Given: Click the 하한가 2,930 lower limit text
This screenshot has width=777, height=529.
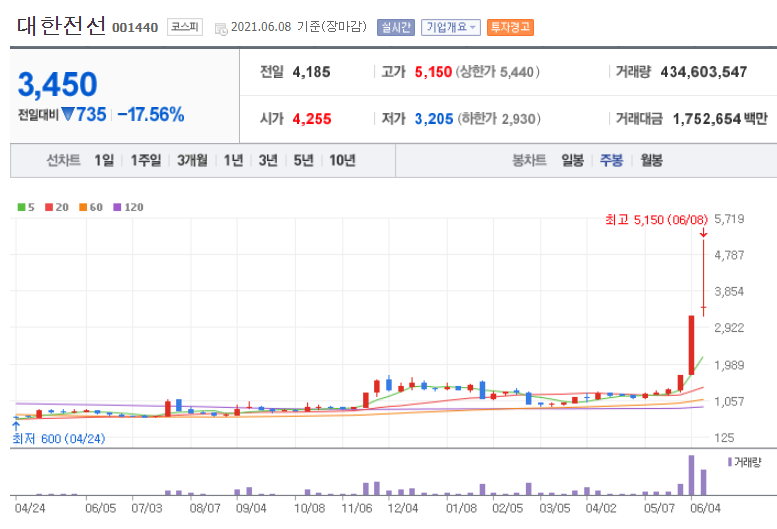Looking at the screenshot, I should pyautogui.click(x=499, y=119).
